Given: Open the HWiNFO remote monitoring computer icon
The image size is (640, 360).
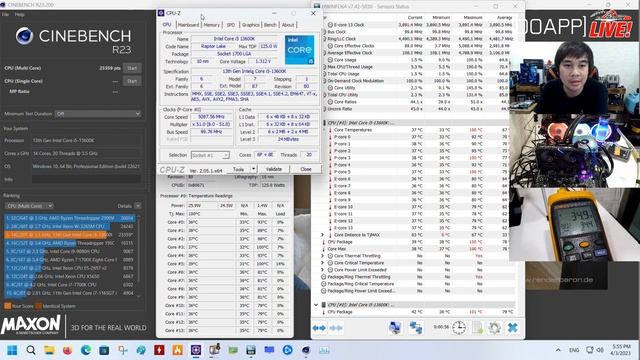Looking at the screenshot, I should point(395,328).
